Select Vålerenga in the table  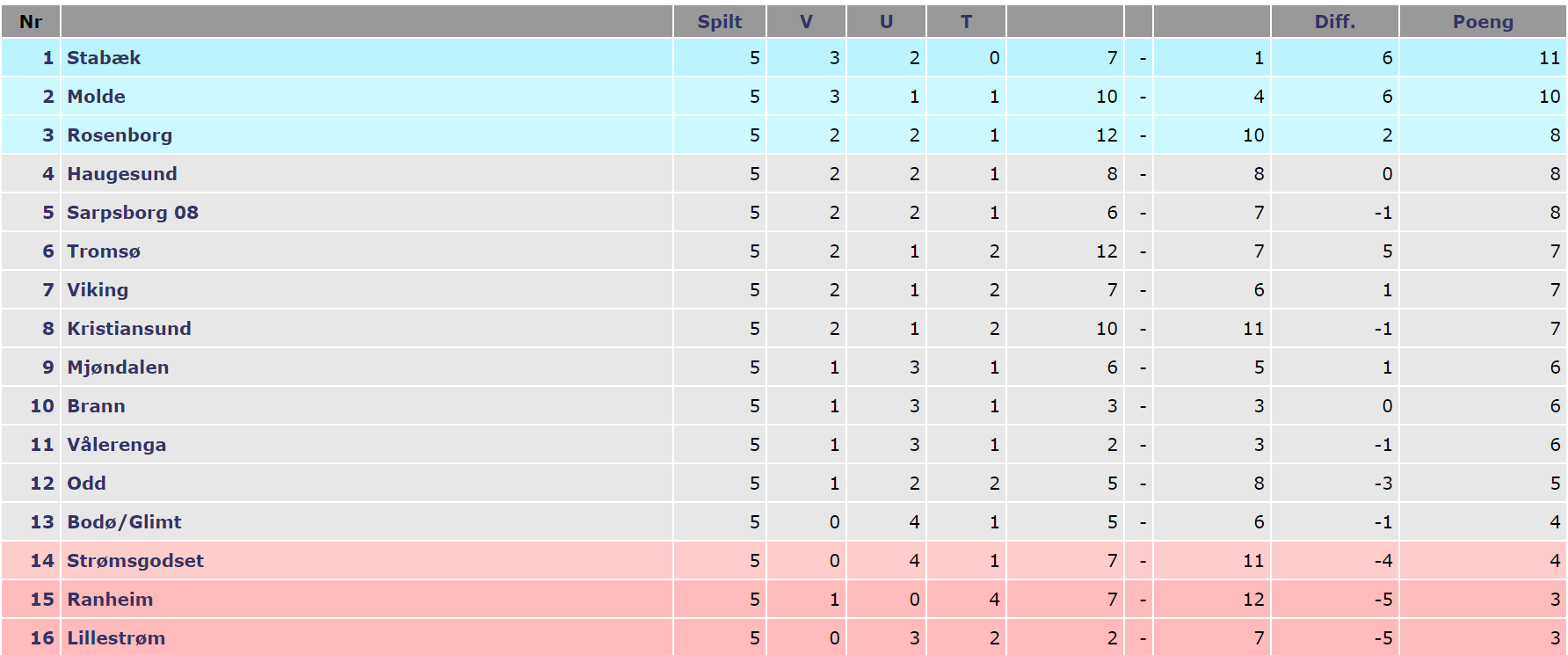tap(117, 445)
